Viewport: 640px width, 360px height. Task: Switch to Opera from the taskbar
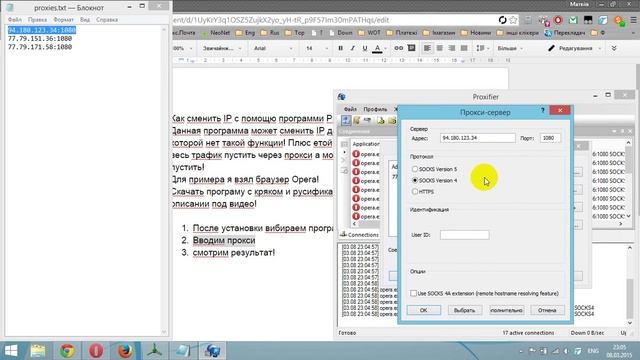pyautogui.click(x=96, y=351)
